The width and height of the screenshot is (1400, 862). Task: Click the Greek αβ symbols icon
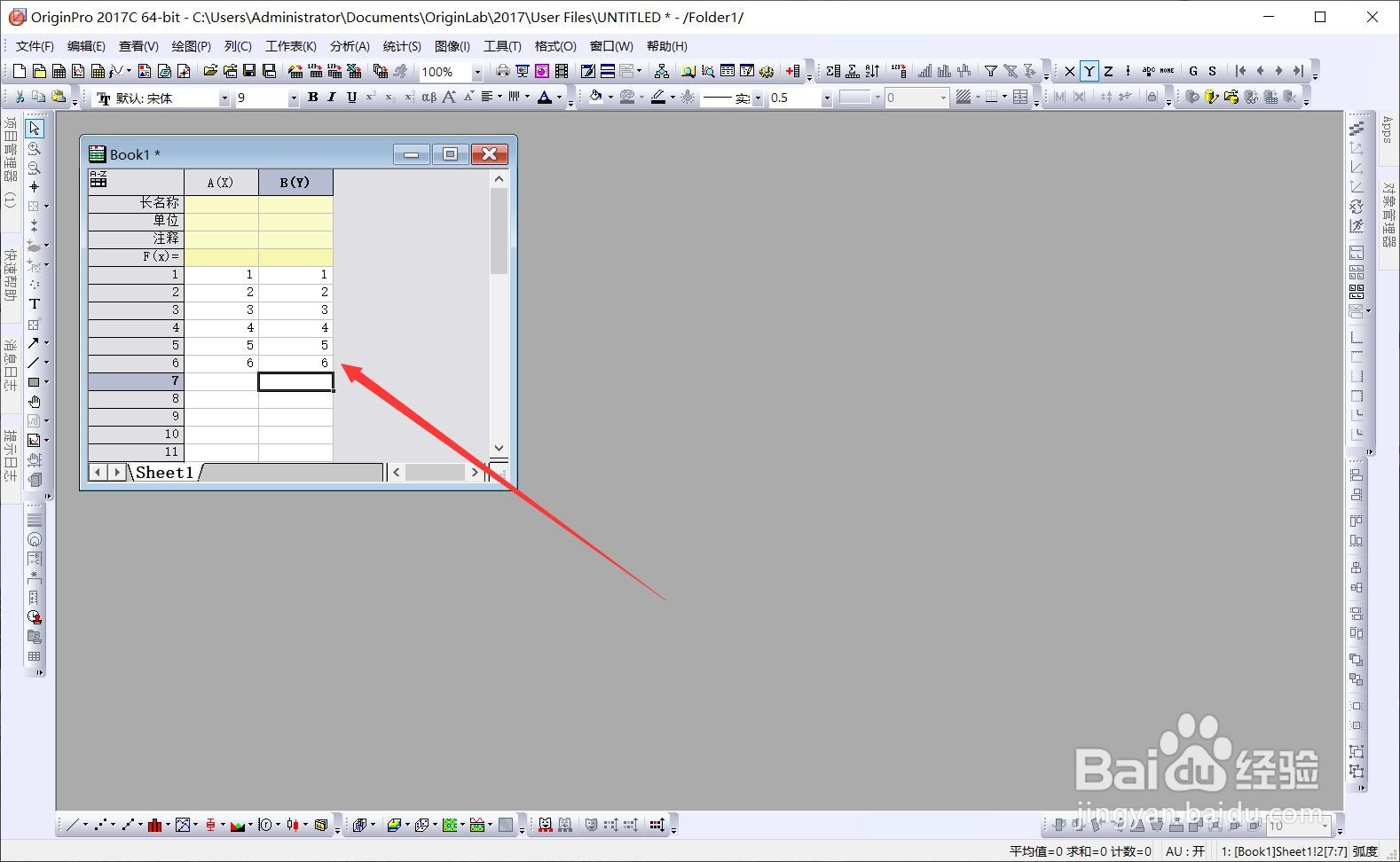(429, 98)
